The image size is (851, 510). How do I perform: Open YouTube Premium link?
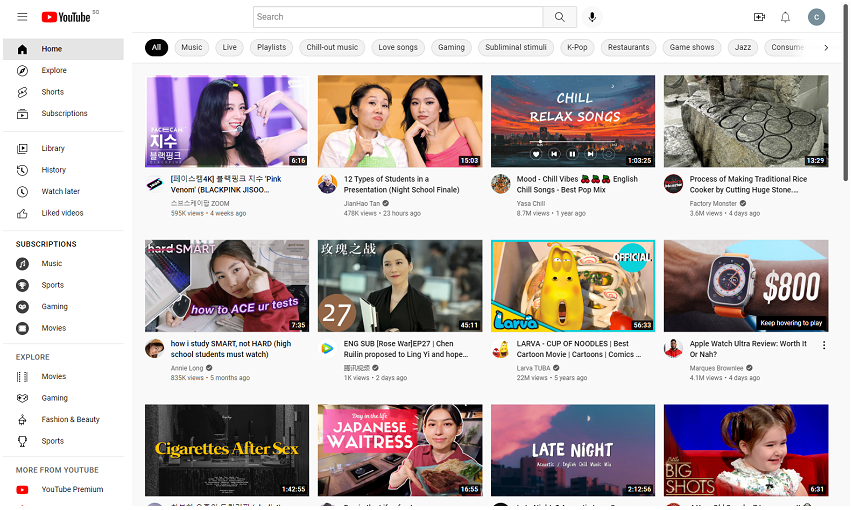coord(72,489)
